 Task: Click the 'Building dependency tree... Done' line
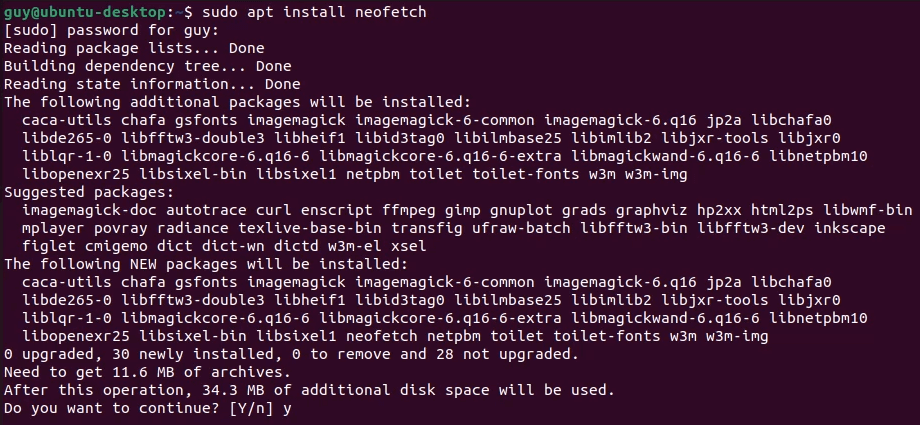coord(148,66)
